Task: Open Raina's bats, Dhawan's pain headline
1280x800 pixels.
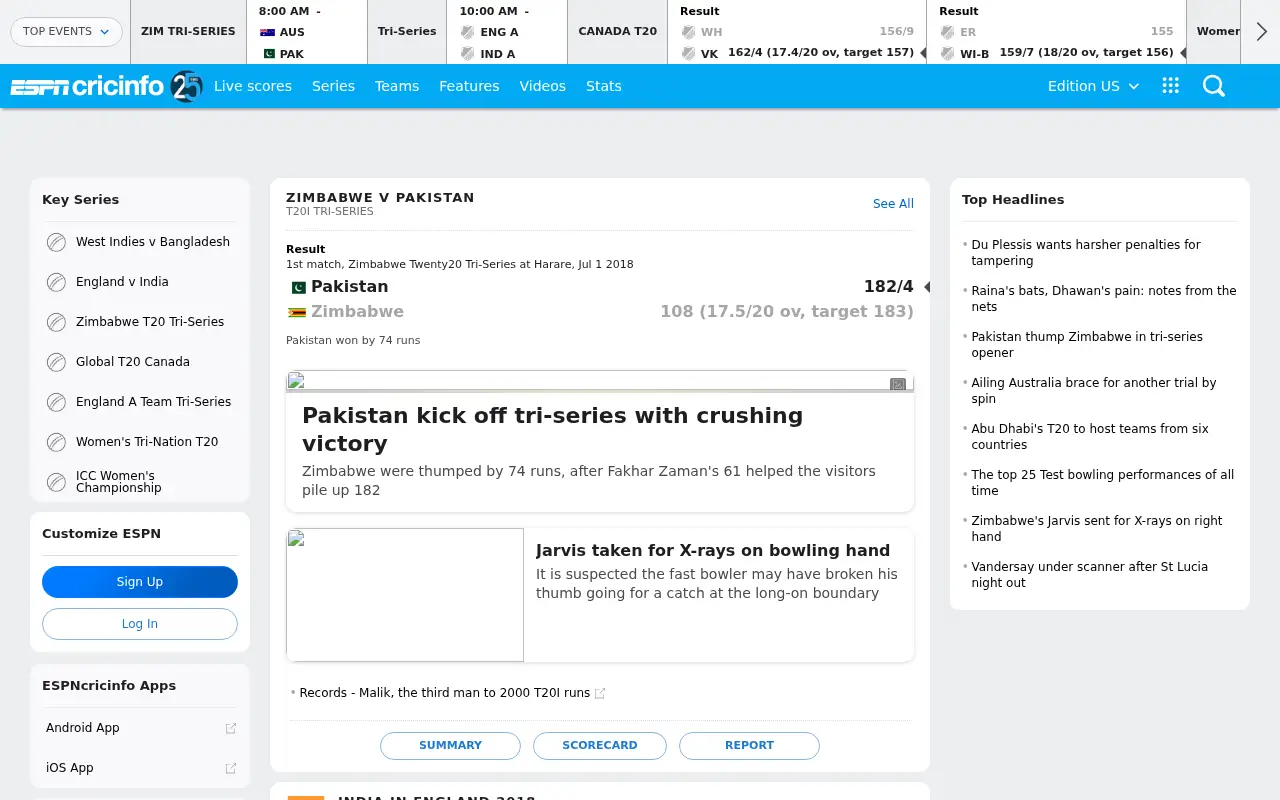Action: [x=1104, y=299]
